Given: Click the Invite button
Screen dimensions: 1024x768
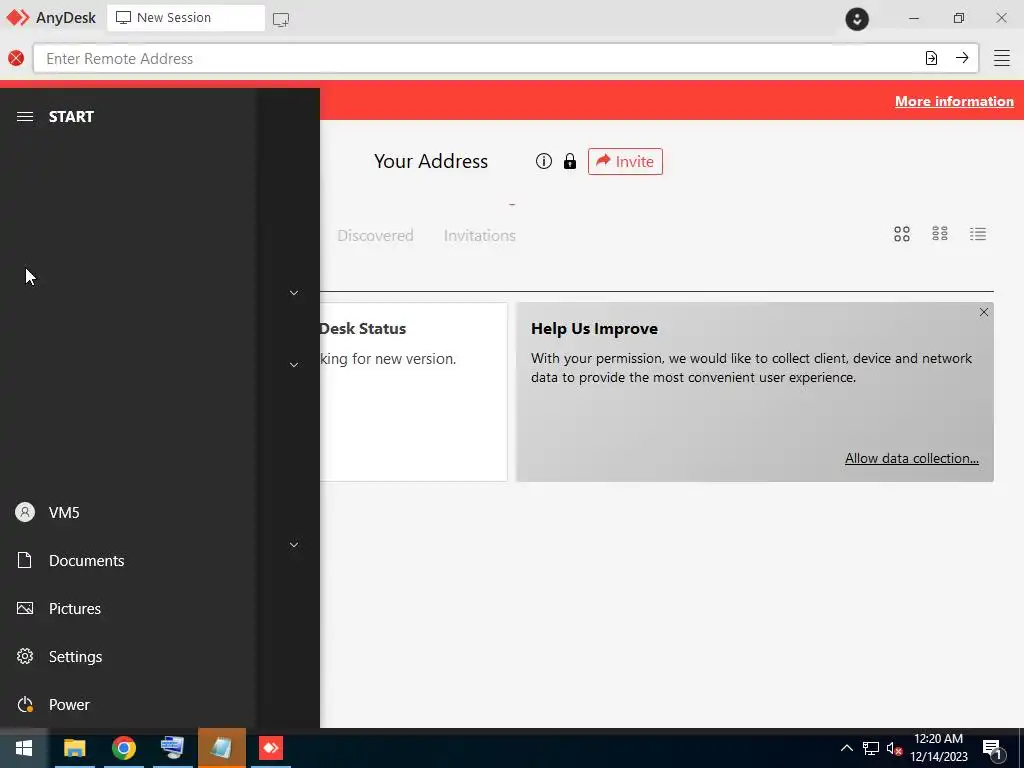Looking at the screenshot, I should tap(625, 161).
